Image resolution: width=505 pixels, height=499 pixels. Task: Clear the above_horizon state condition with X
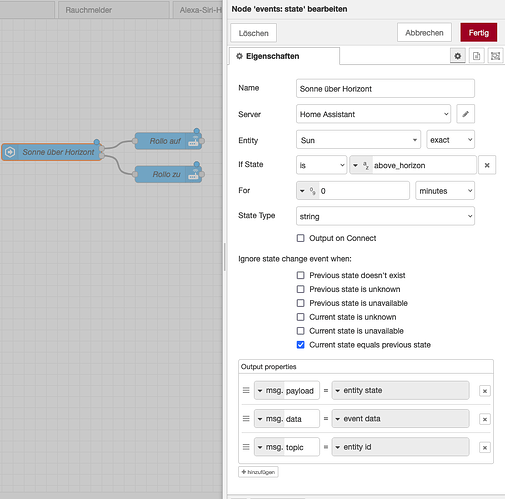point(487,165)
